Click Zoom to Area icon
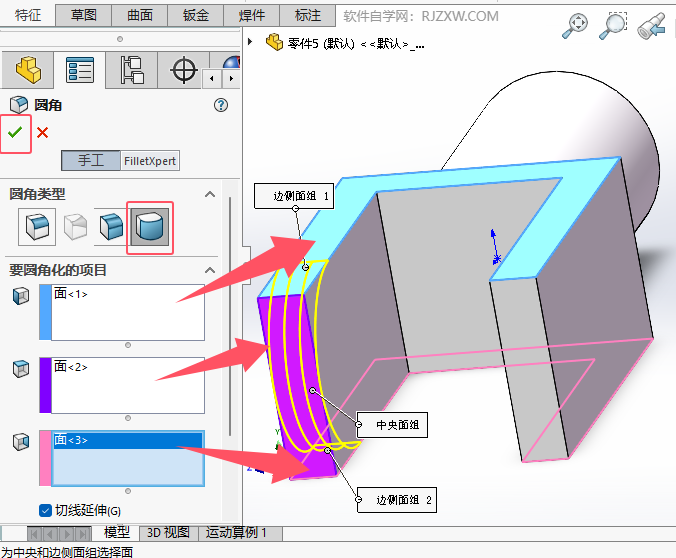 (x=613, y=26)
